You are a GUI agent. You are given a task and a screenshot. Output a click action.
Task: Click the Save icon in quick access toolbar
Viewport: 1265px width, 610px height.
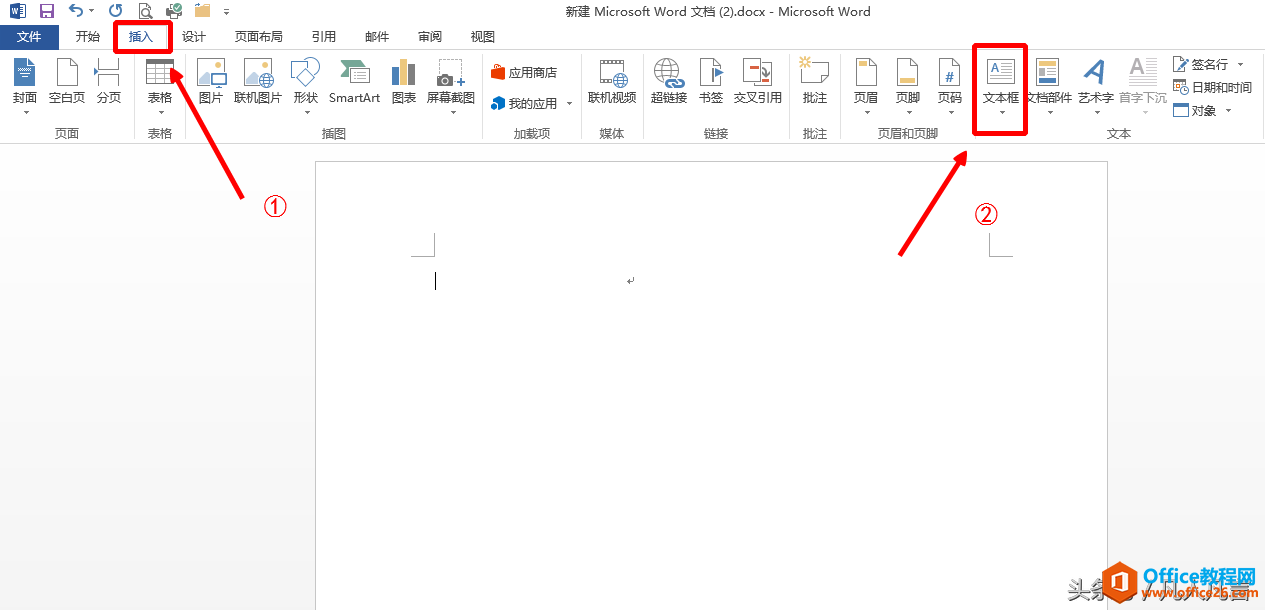click(x=46, y=11)
